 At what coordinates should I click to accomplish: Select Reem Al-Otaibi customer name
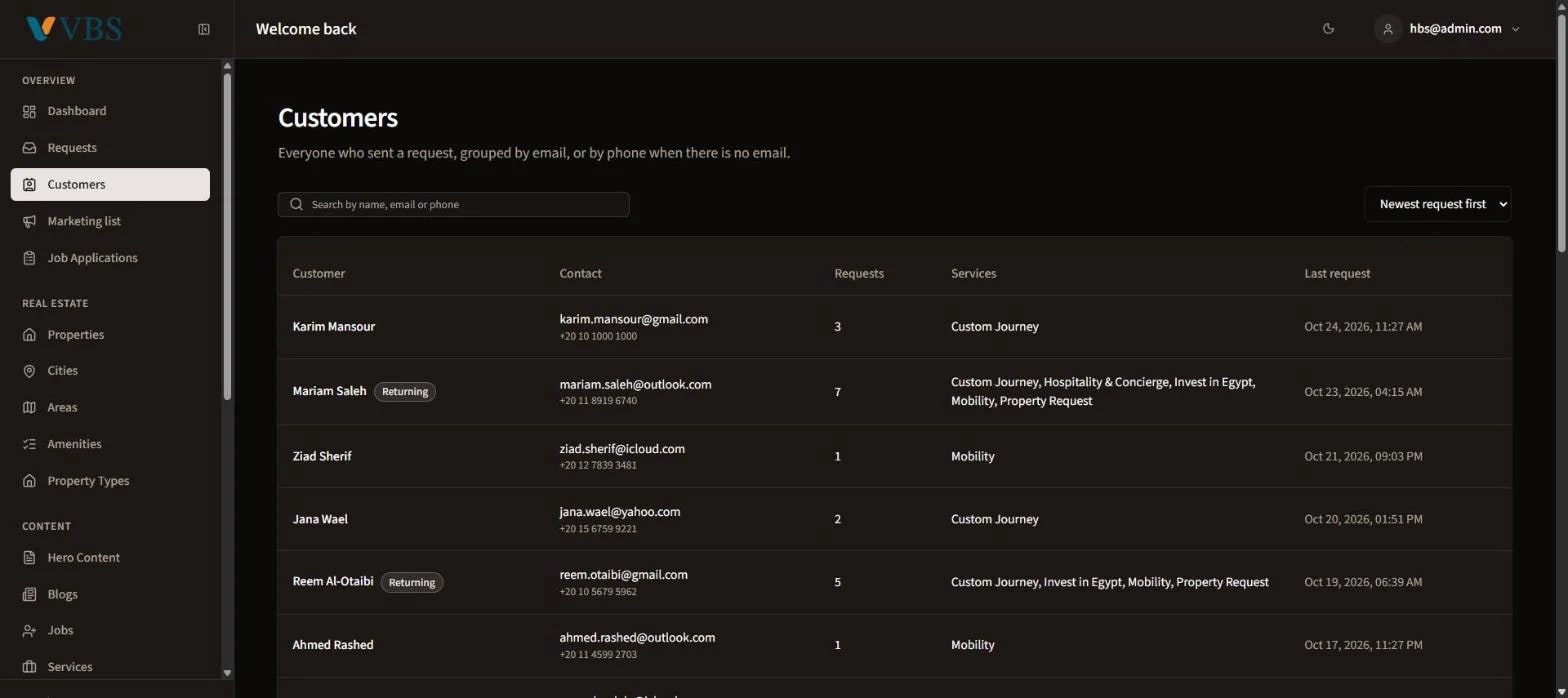coord(333,582)
